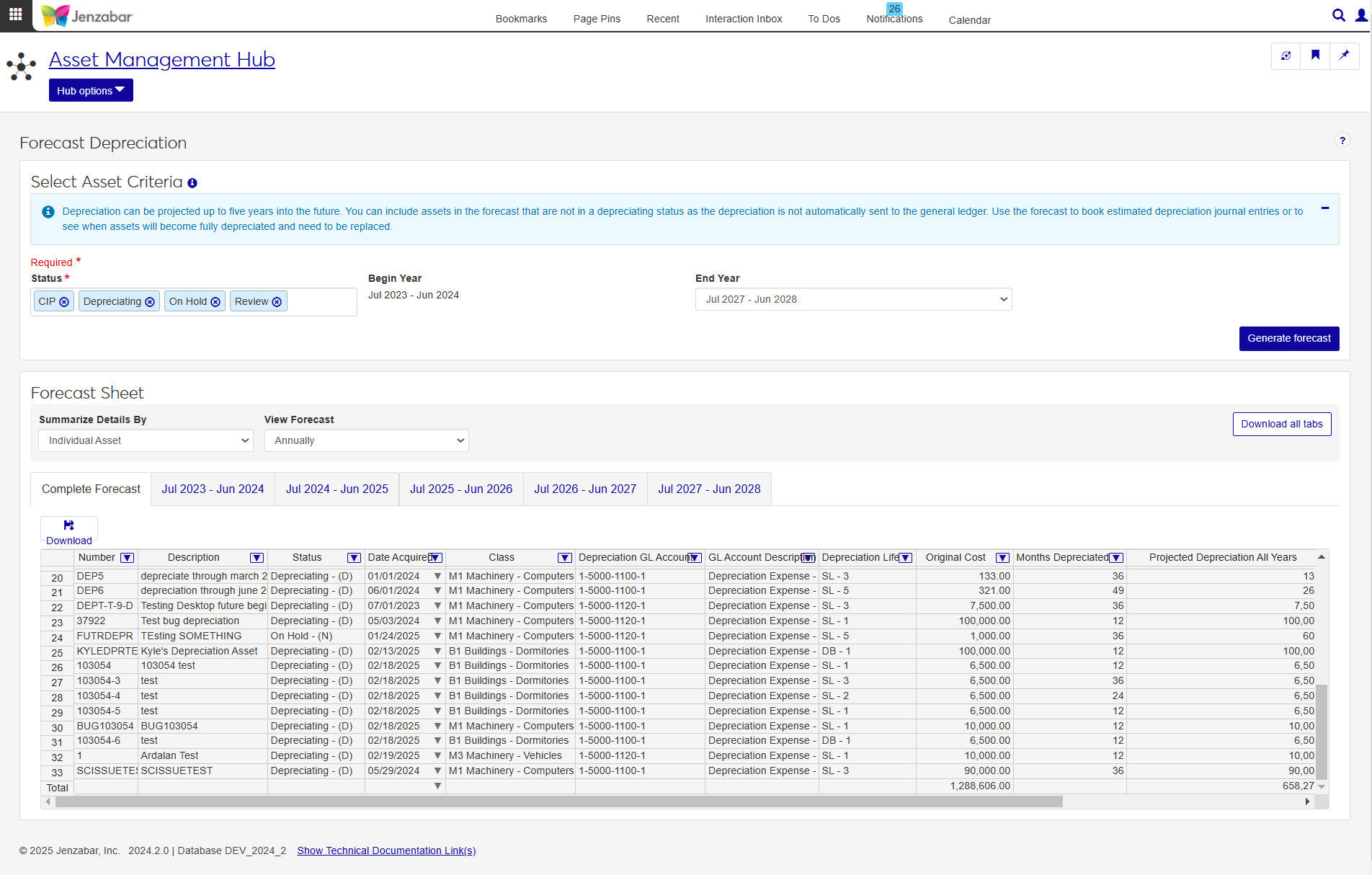
Task: Open the user profile icon
Action: pyautogui.click(x=1360, y=15)
